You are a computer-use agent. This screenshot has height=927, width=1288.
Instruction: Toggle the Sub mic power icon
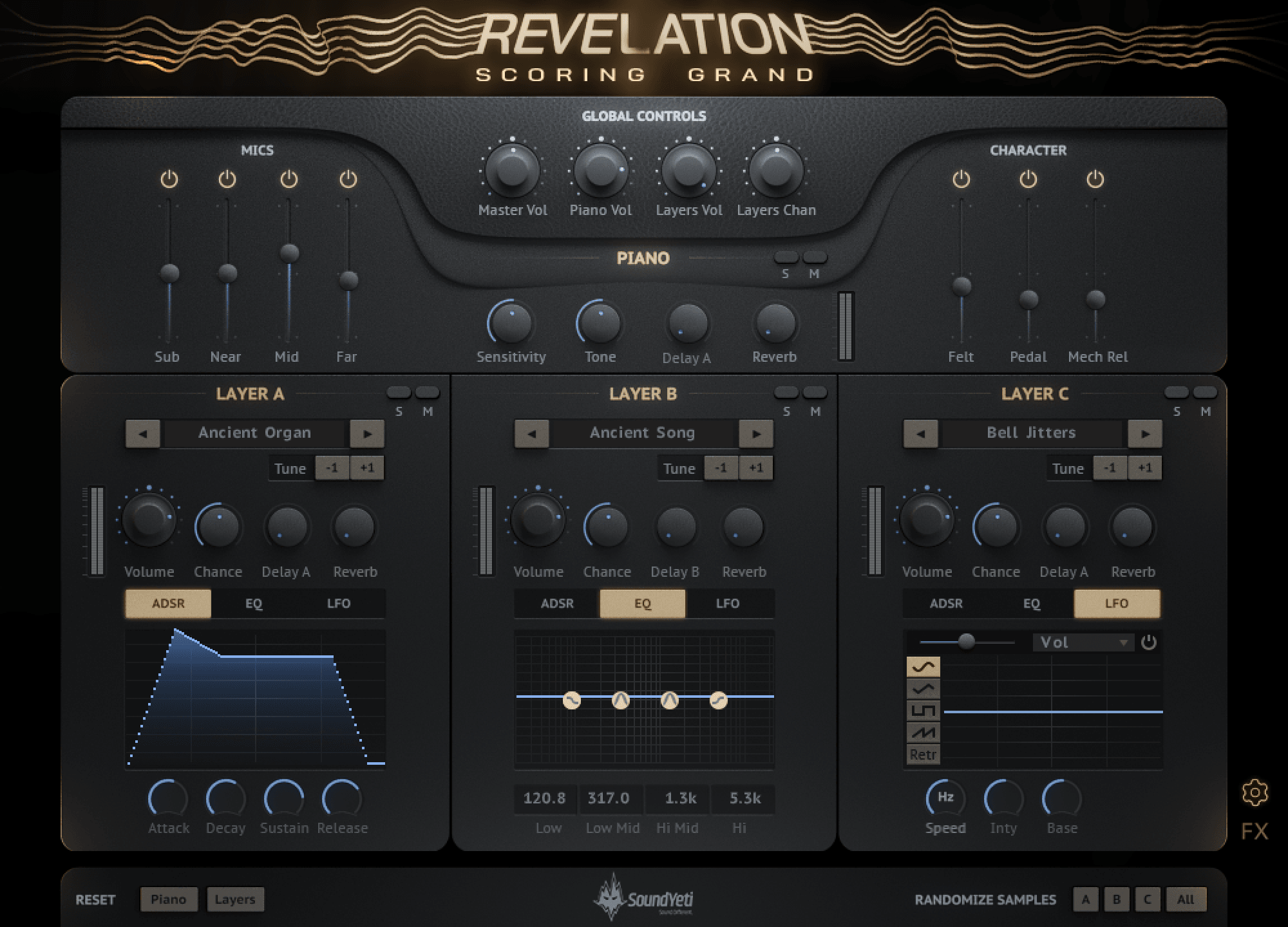click(x=169, y=179)
